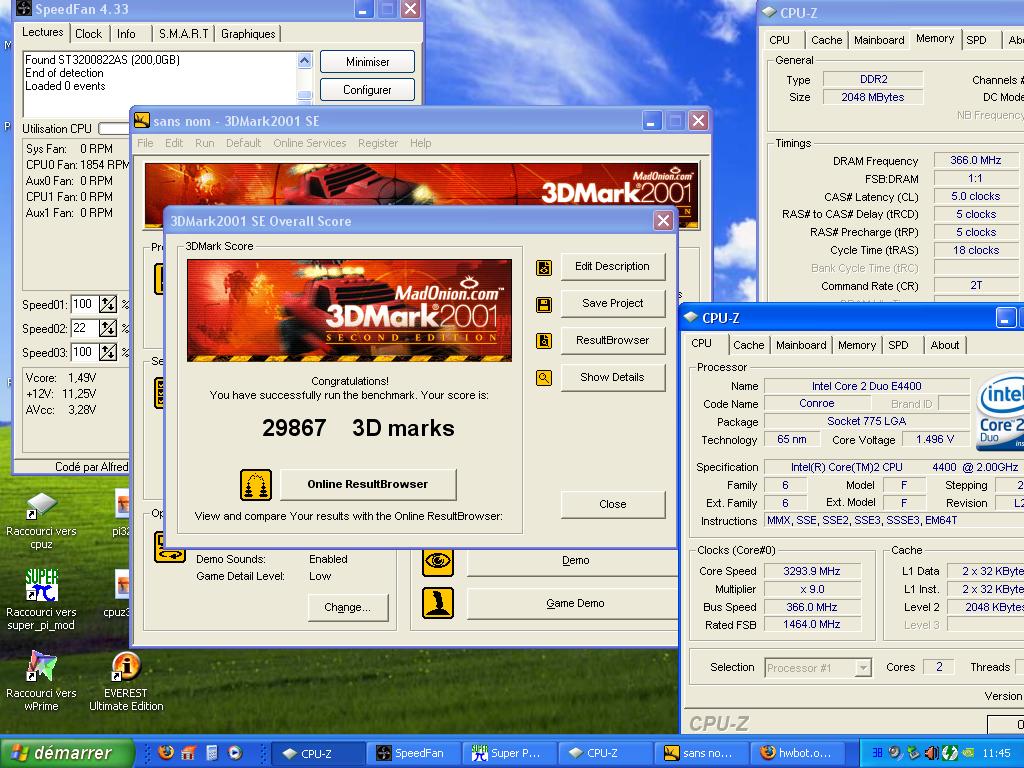Open SpeedFan from the taskbar
Viewport: 1024px width, 768px height.
412,754
